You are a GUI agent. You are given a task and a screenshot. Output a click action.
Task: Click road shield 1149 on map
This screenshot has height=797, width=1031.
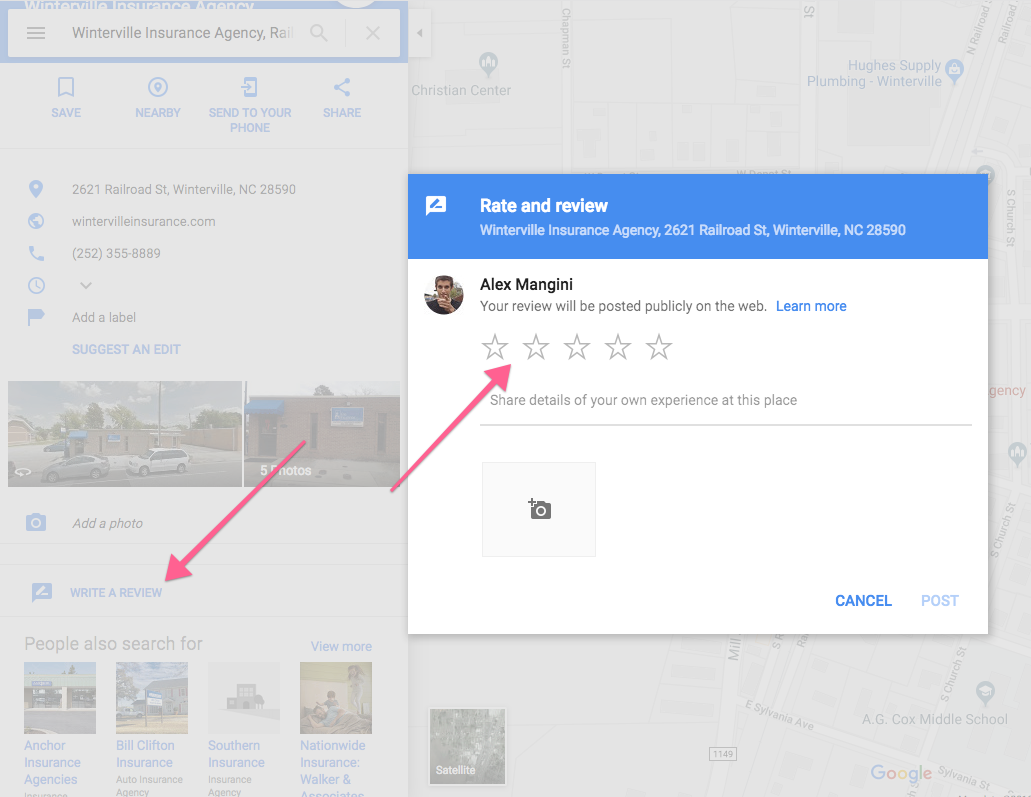pos(723,754)
